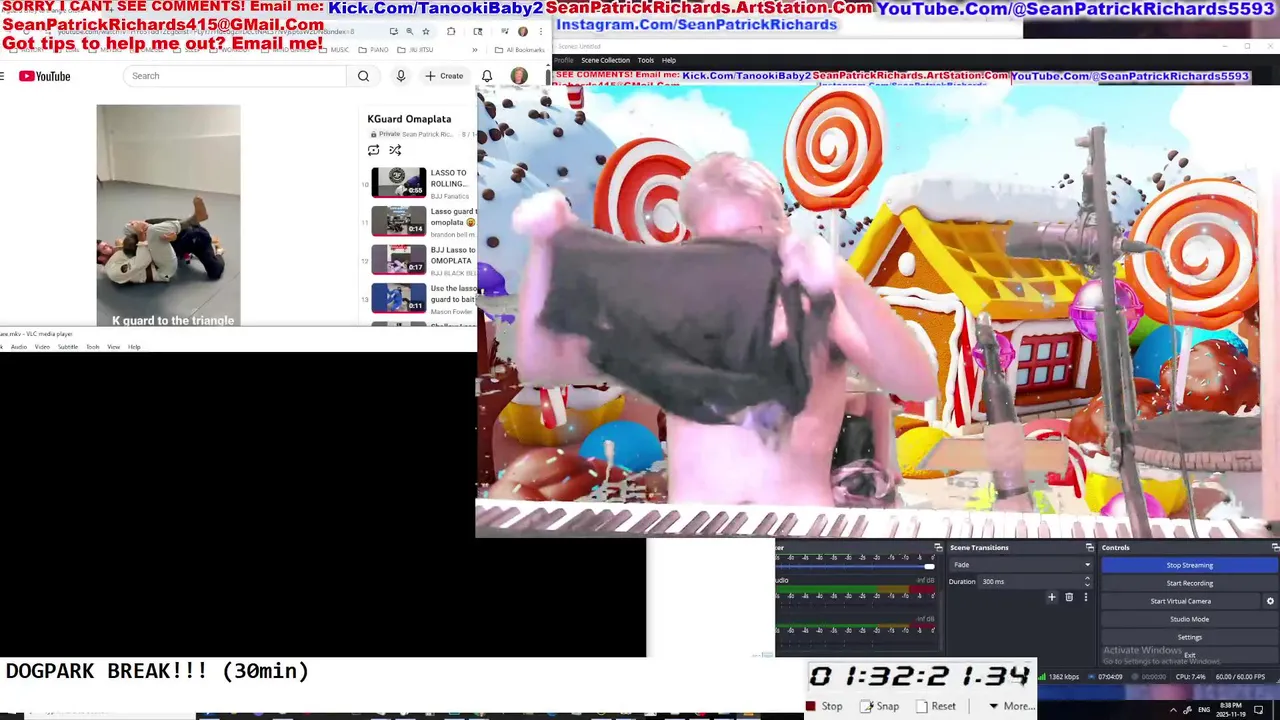Adjust the transition Duration spinner arrows

pyautogui.click(x=1089, y=581)
